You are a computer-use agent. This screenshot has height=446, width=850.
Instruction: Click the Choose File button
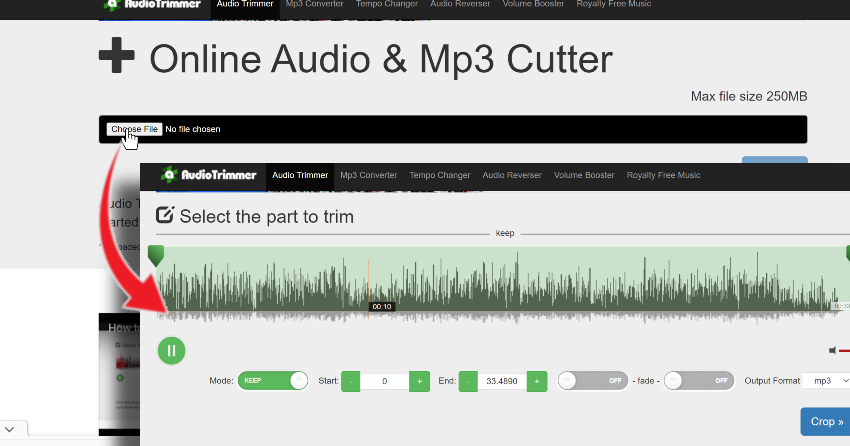[134, 129]
